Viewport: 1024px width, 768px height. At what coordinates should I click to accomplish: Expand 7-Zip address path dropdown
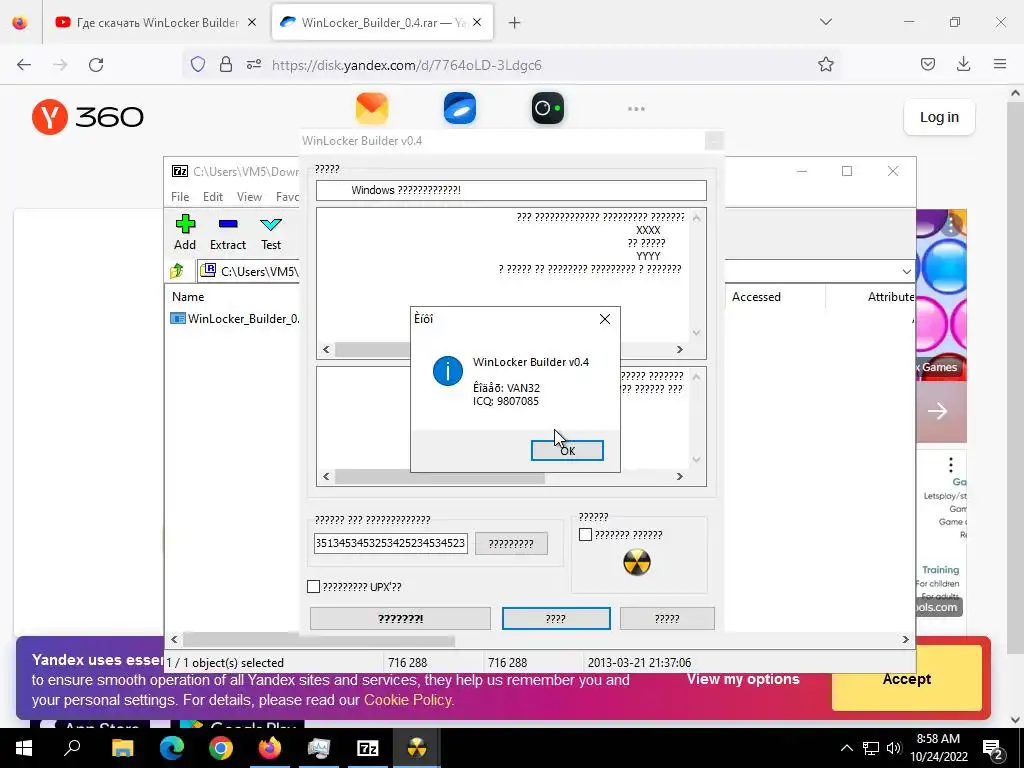pyautogui.click(x=906, y=271)
